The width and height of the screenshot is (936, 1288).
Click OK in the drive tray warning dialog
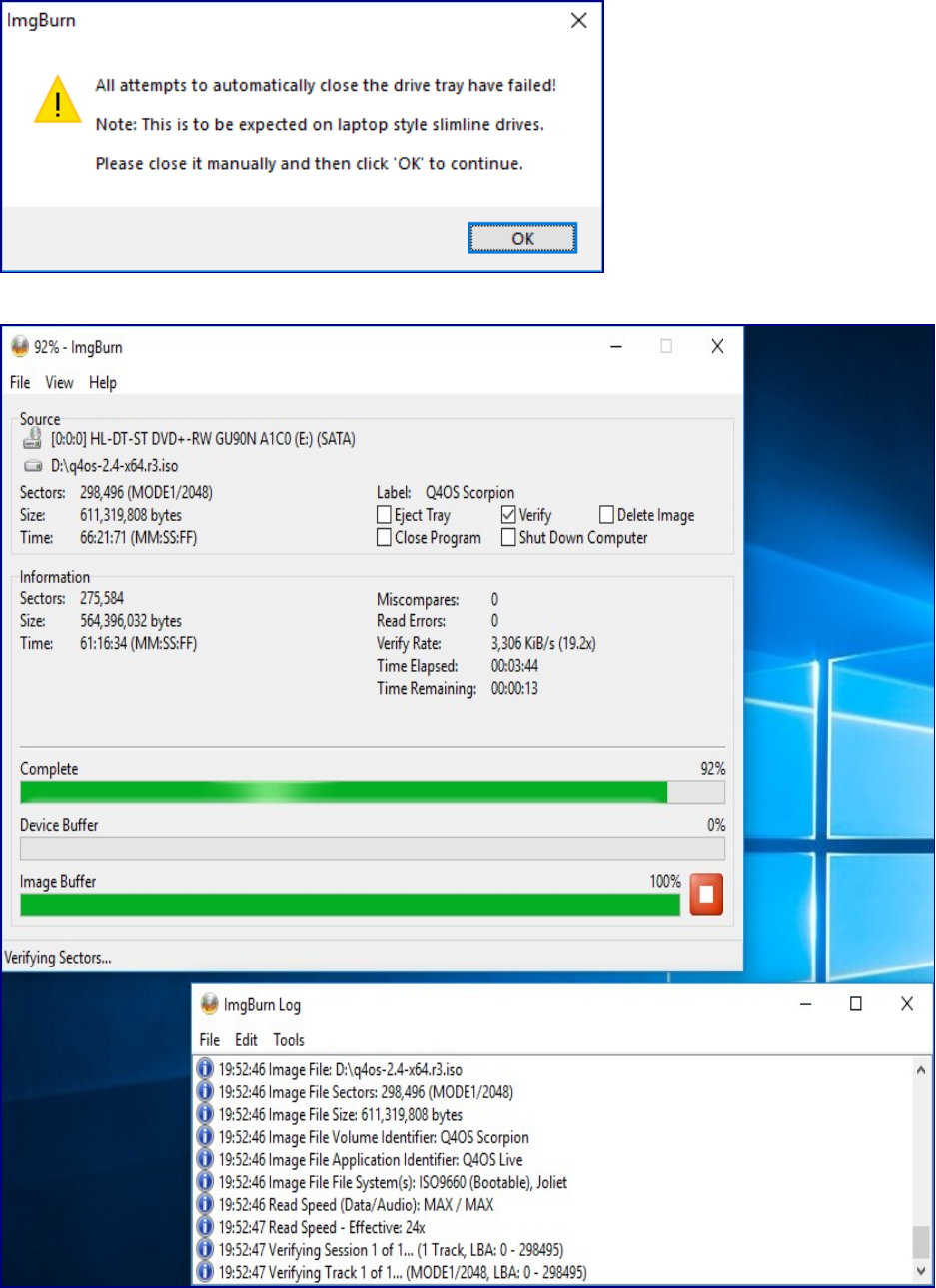coord(522,239)
